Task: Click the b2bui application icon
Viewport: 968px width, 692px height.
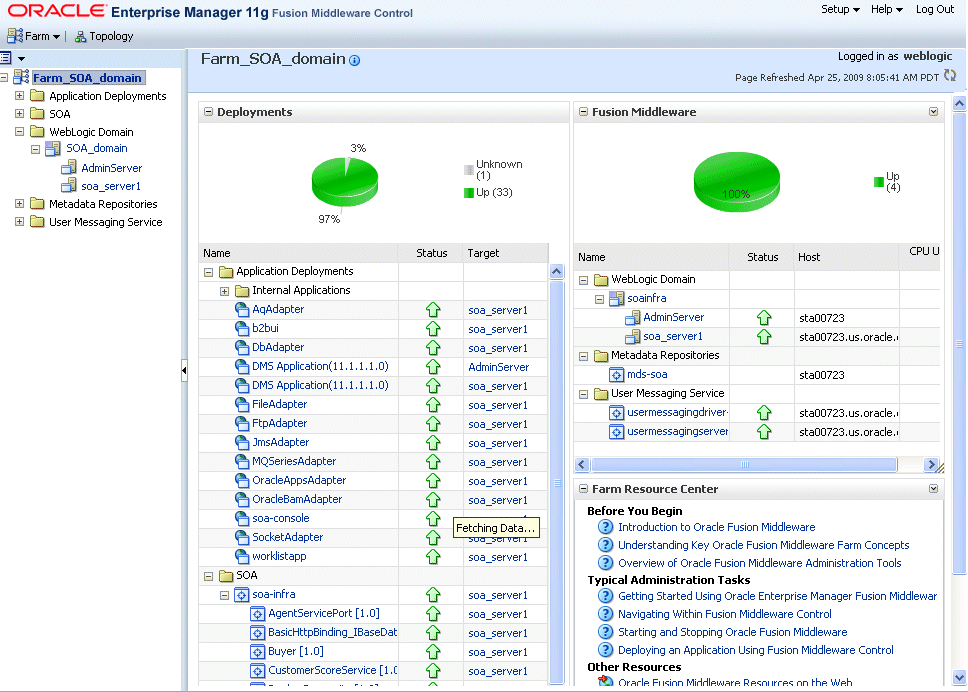Action: click(x=242, y=328)
